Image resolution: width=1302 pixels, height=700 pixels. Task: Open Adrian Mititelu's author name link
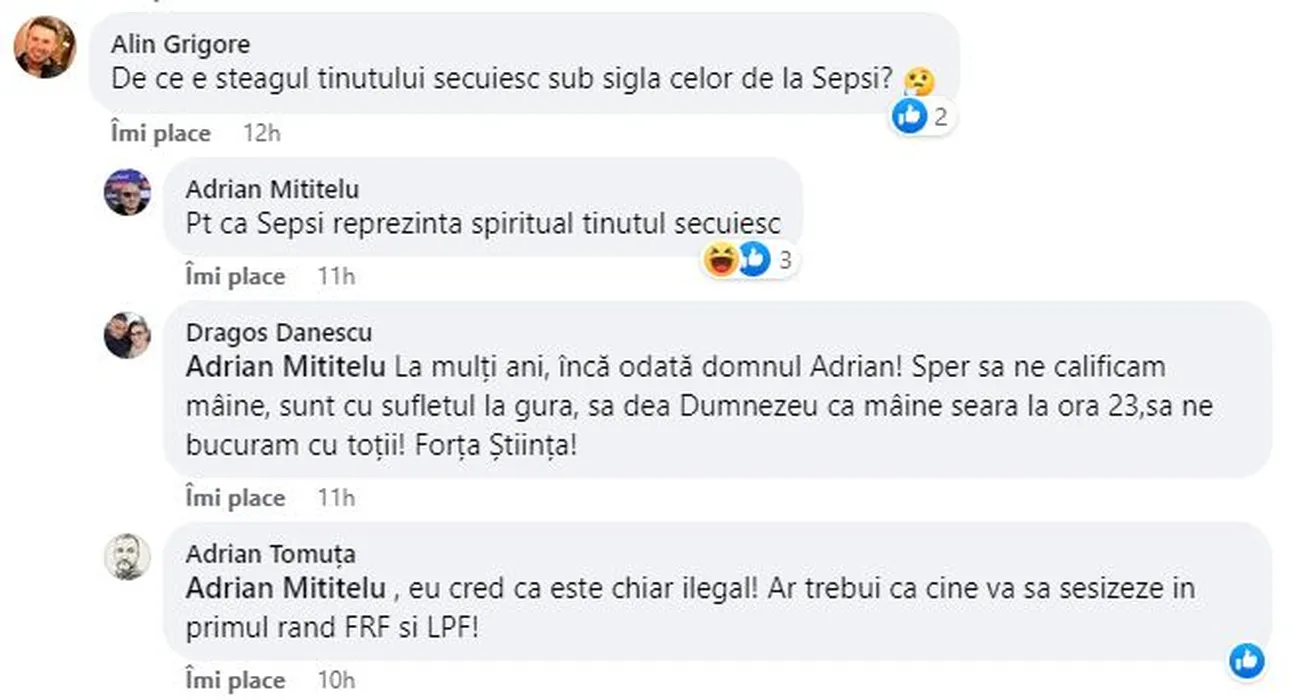272,189
